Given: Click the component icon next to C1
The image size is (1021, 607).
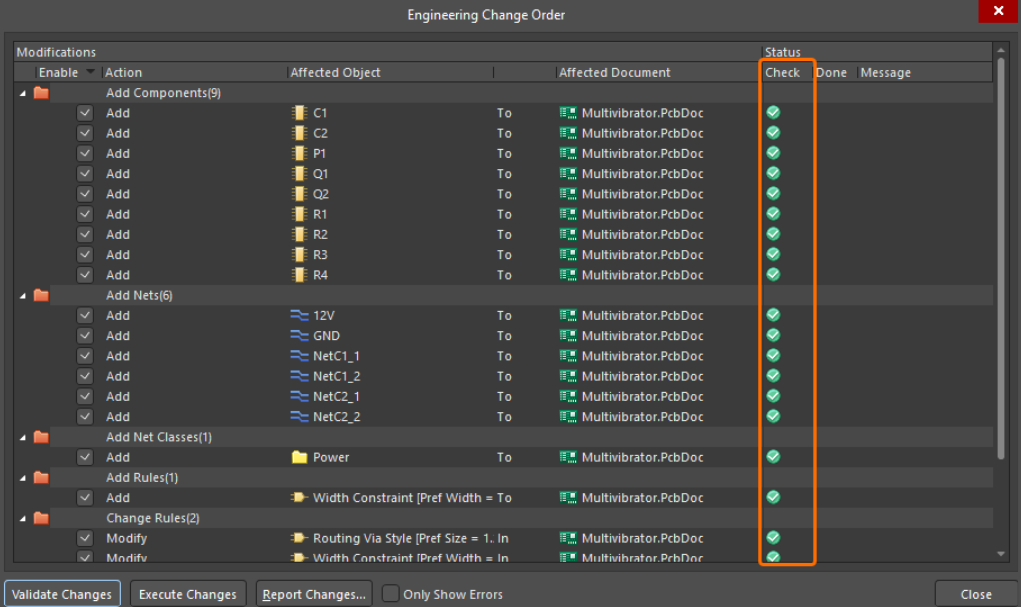Looking at the screenshot, I should [298, 113].
